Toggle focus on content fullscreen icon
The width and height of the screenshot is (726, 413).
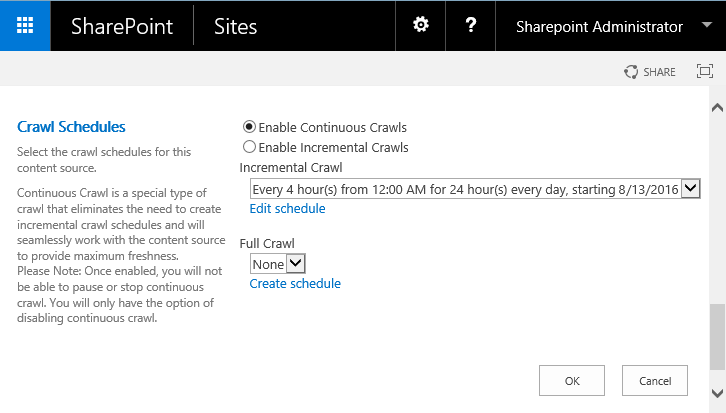click(705, 71)
